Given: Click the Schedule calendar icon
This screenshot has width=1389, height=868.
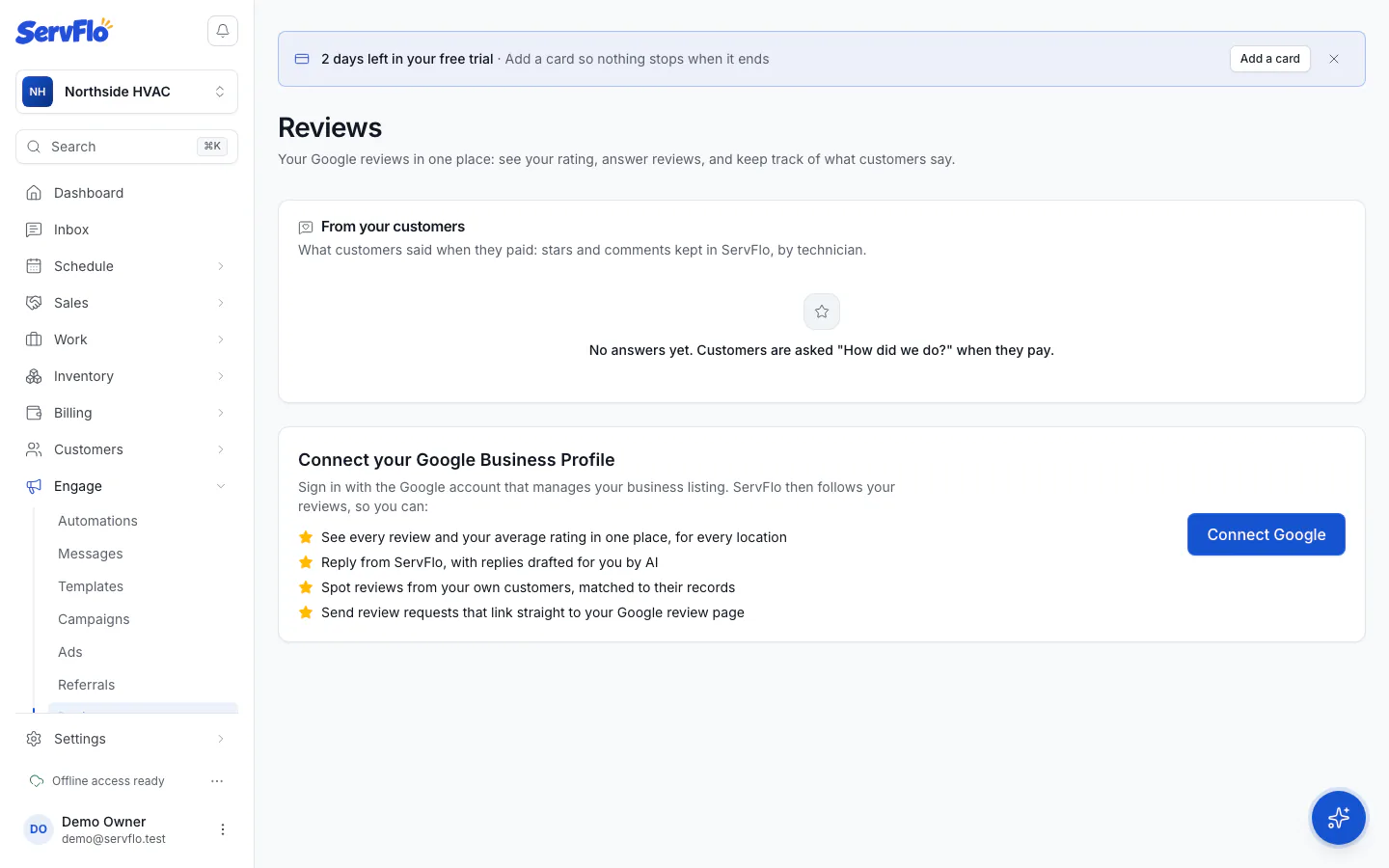Looking at the screenshot, I should 34,266.
